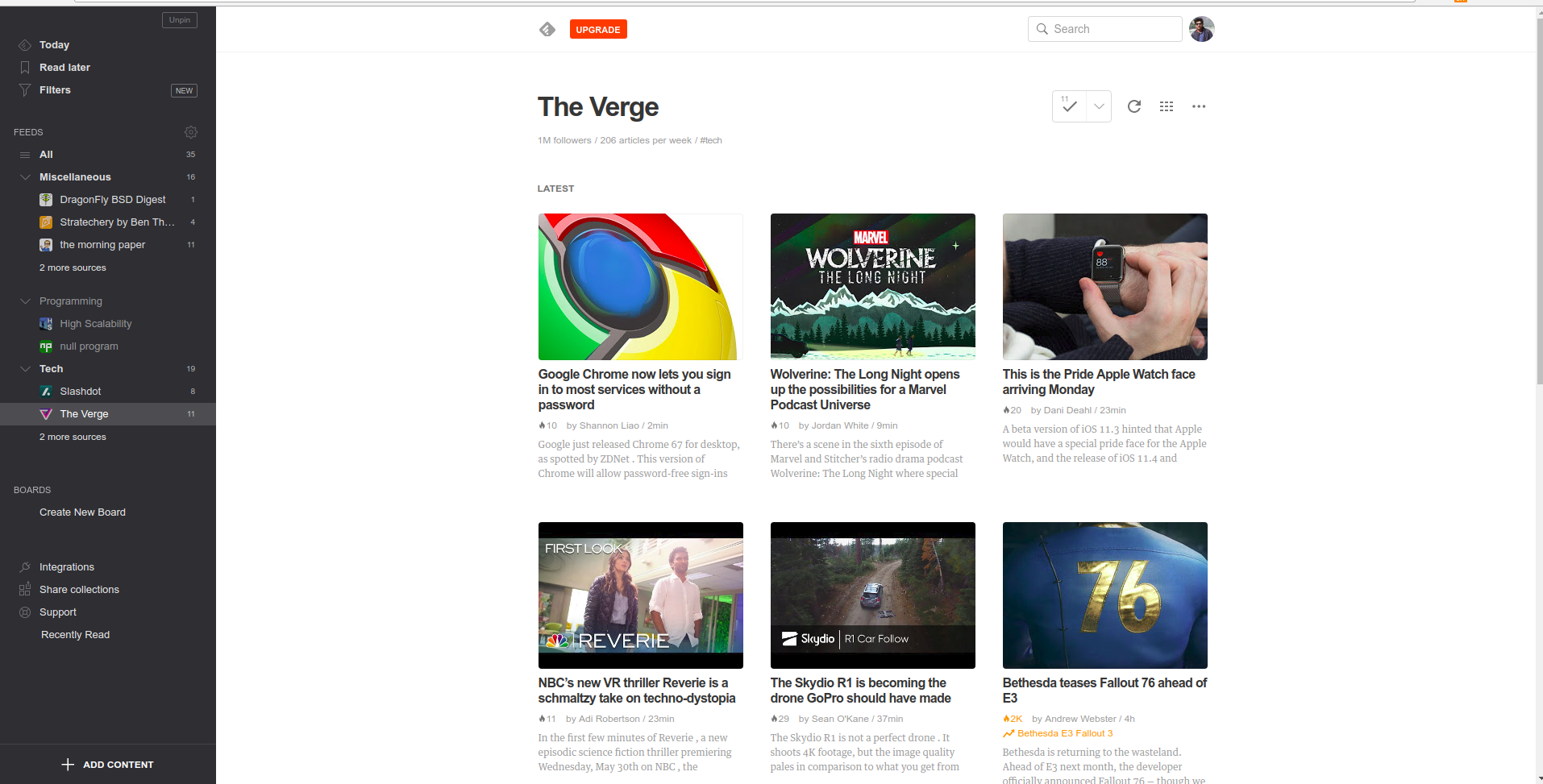The width and height of the screenshot is (1543, 784).
Task: Open the Recently Read list
Action: [75, 635]
